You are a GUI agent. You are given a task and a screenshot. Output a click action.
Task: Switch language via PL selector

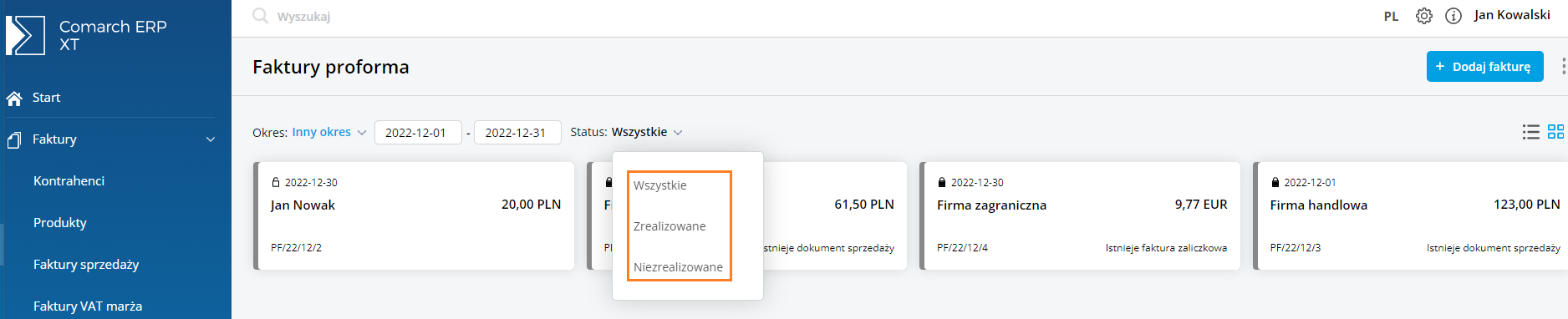tap(1391, 16)
